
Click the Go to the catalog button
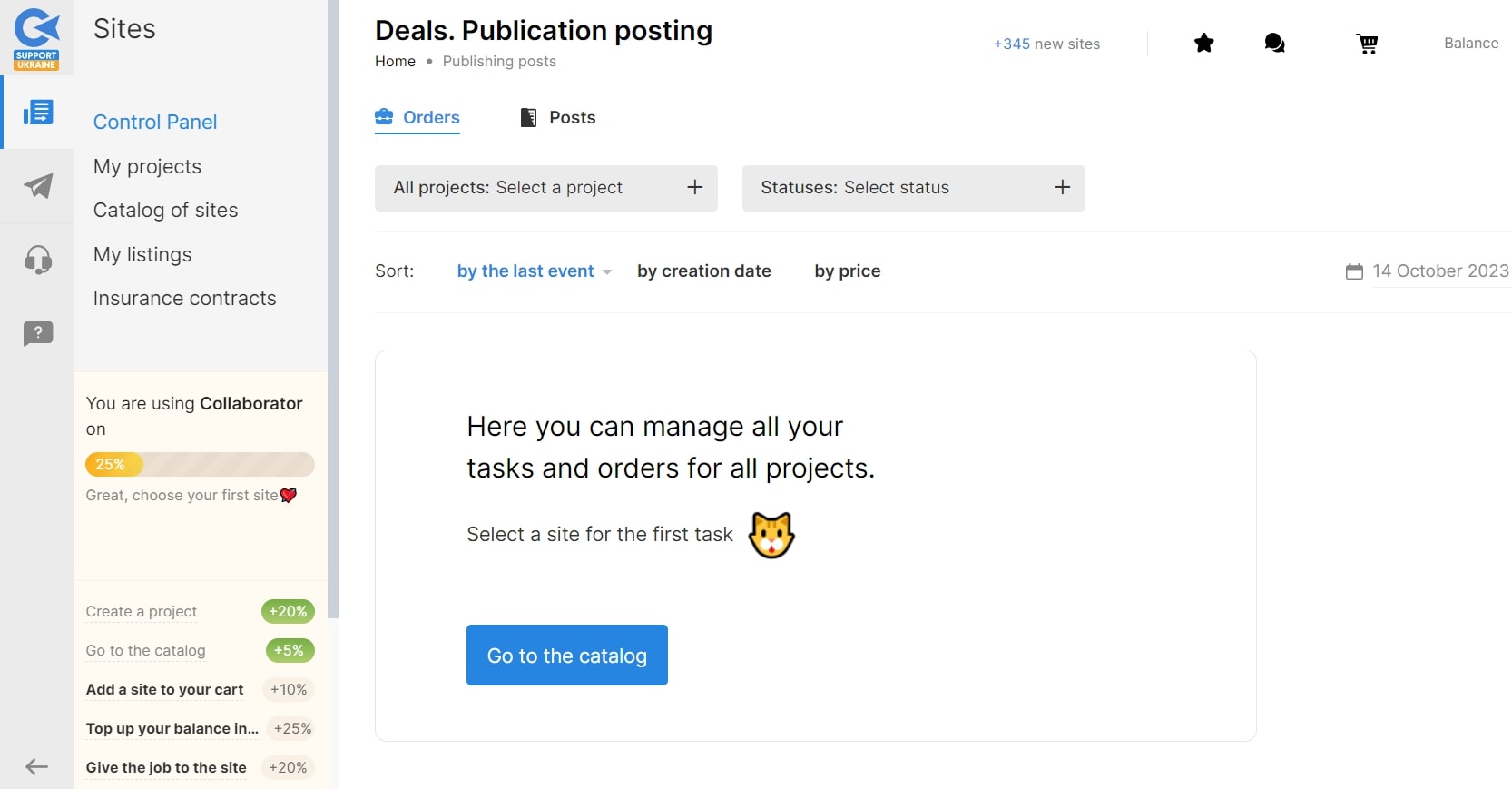pos(567,655)
